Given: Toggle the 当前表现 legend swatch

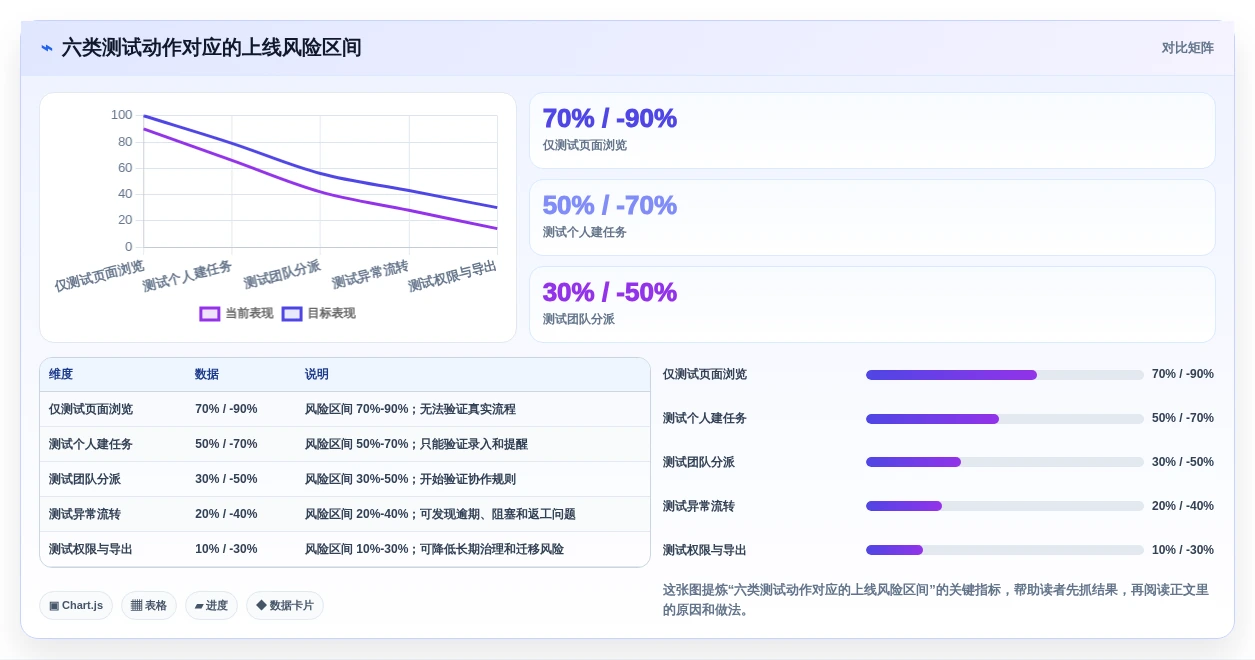Looking at the screenshot, I should tap(210, 314).
